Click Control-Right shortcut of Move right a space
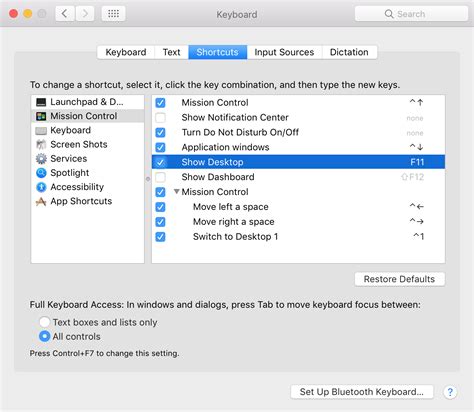The image size is (474, 412). [417, 221]
